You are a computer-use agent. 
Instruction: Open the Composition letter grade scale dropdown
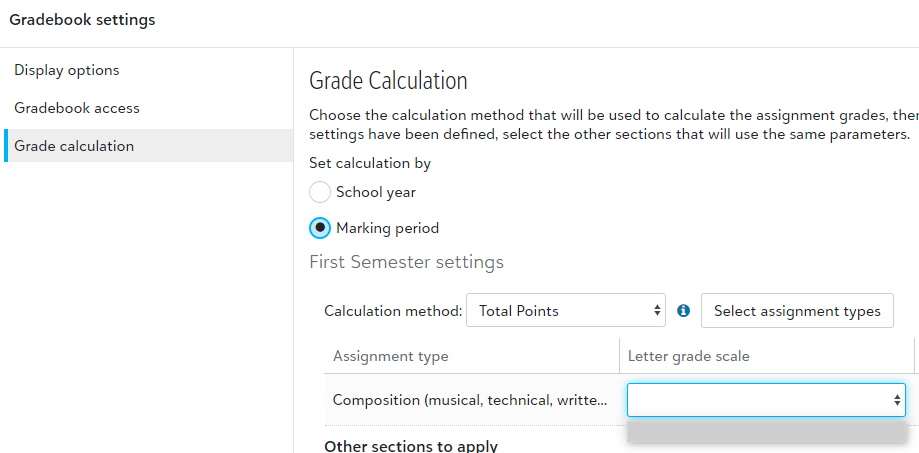click(x=765, y=400)
